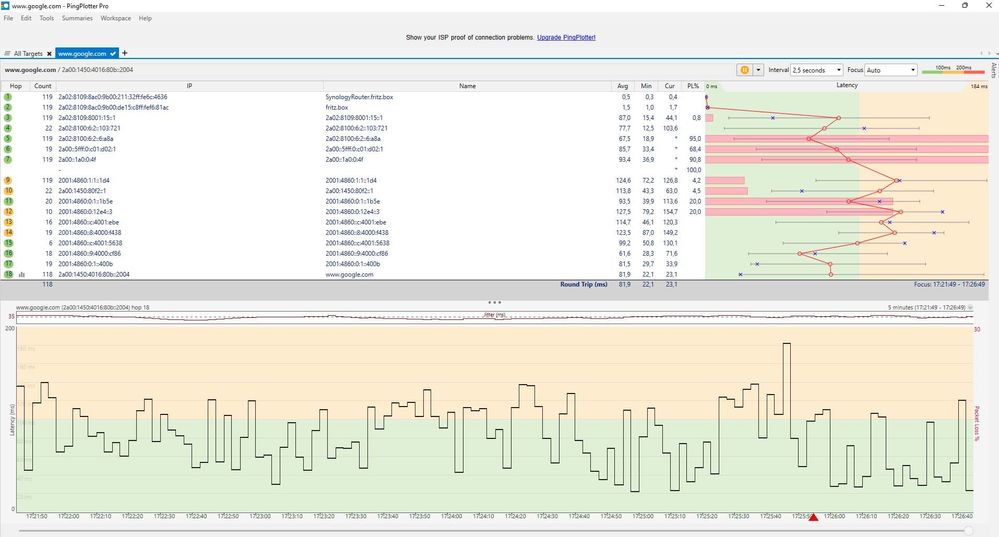Click the Round Trip (ms) summary label
This screenshot has height=537, width=999.
pos(584,284)
